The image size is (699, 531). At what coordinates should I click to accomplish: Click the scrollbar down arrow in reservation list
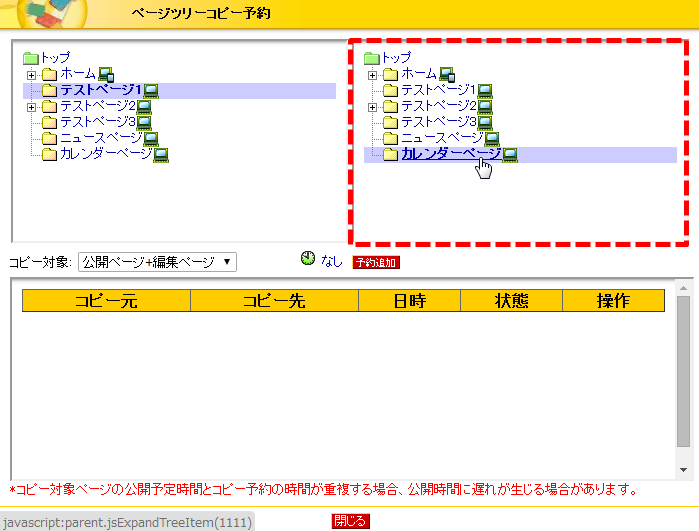pos(683,470)
